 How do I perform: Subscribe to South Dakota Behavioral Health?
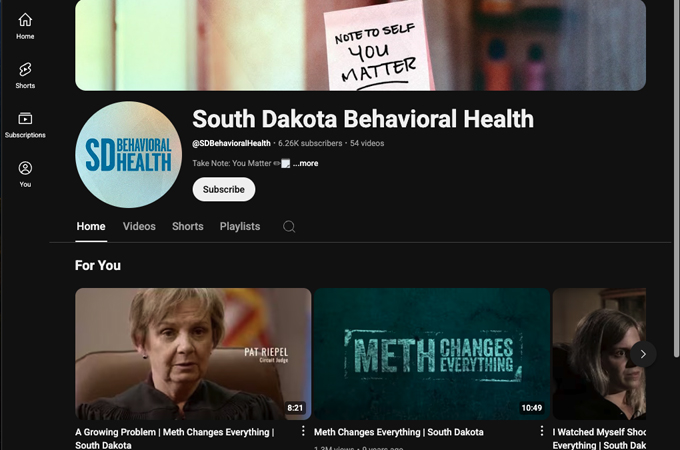coord(224,189)
